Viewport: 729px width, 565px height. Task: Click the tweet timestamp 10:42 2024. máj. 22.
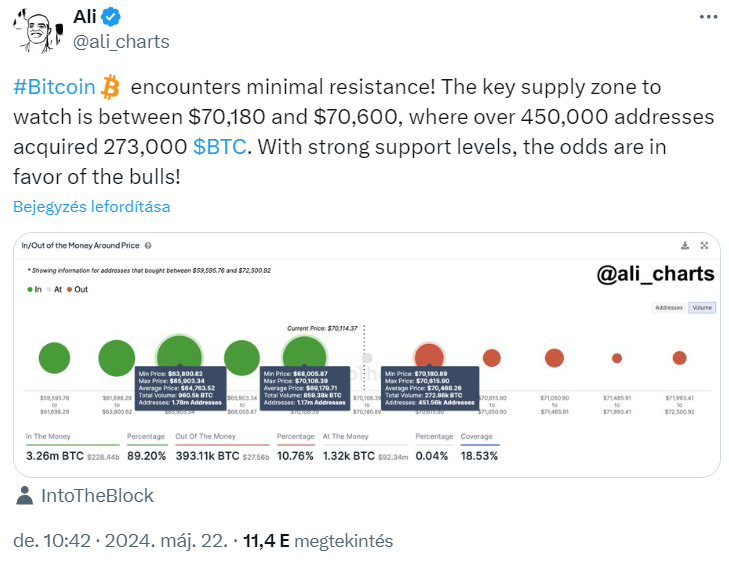tap(120, 541)
